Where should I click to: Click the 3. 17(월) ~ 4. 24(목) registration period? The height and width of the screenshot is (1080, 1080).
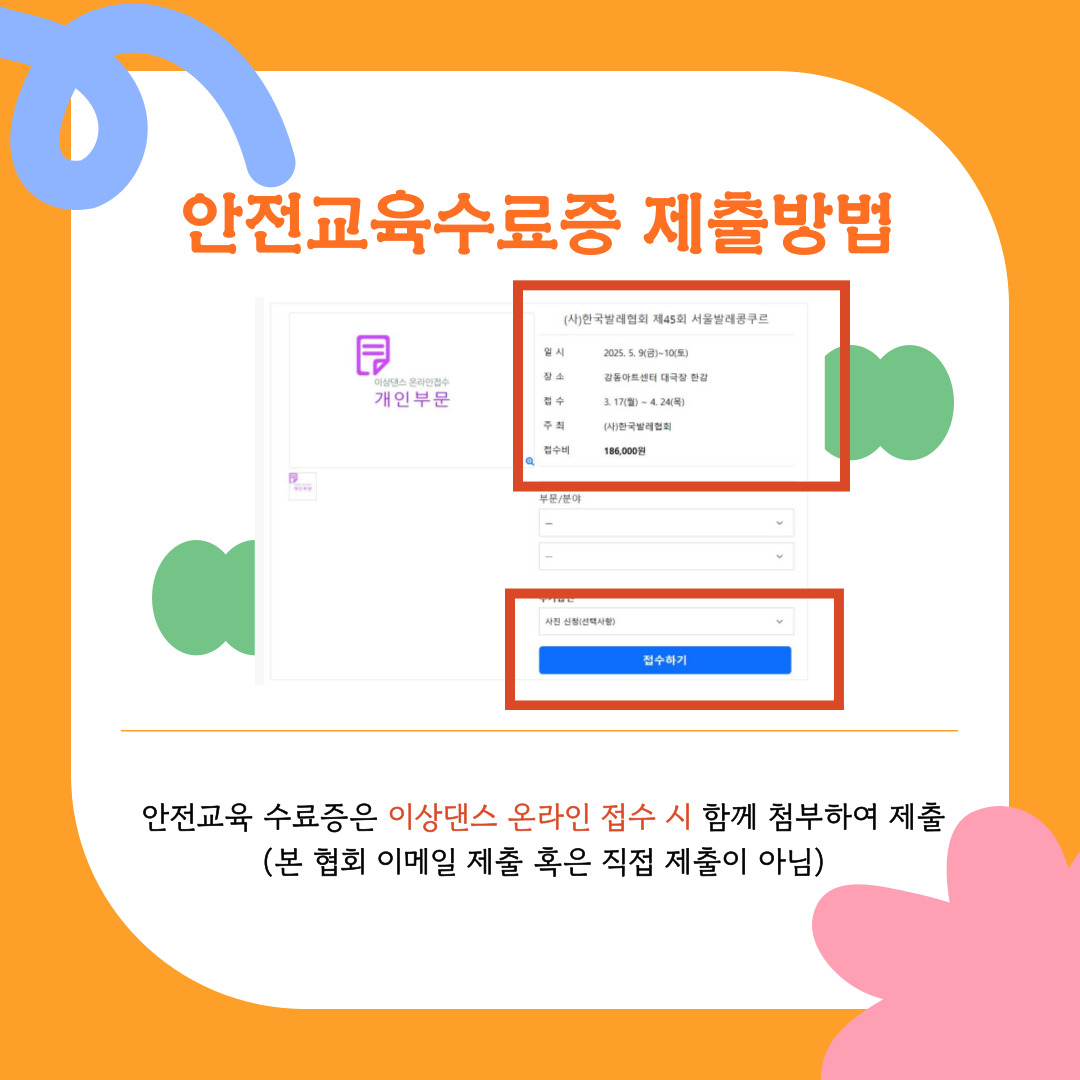click(644, 402)
